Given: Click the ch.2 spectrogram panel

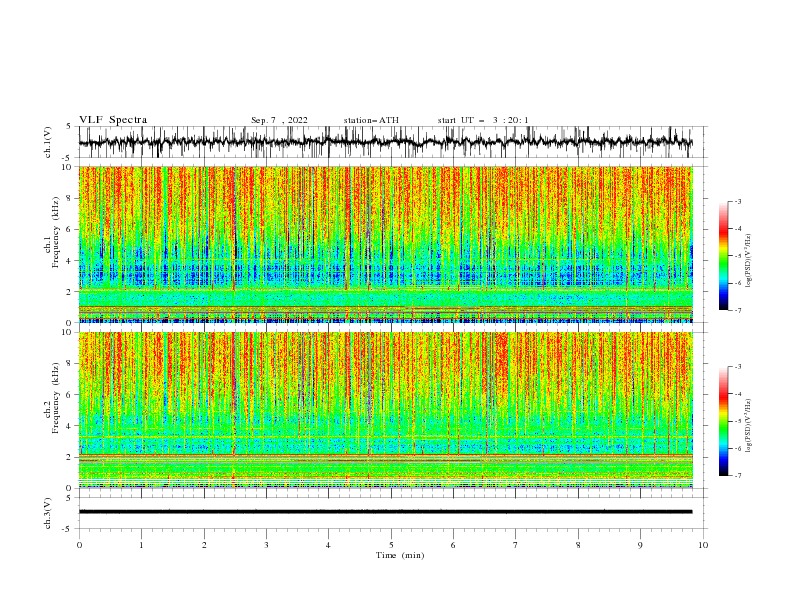Looking at the screenshot, I should click(x=385, y=410).
